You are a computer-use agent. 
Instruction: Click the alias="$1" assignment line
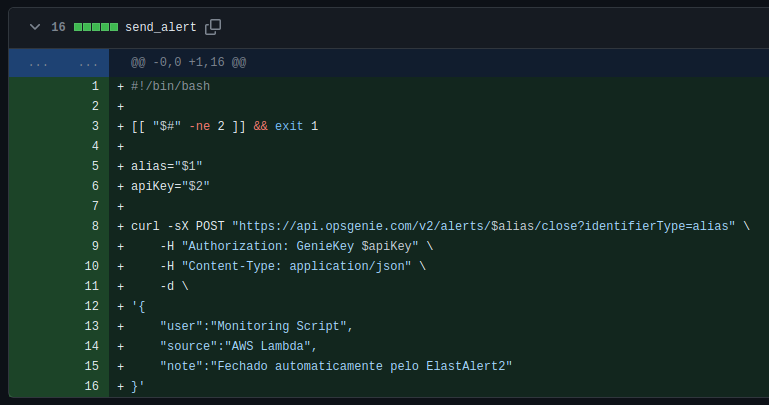click(167, 166)
